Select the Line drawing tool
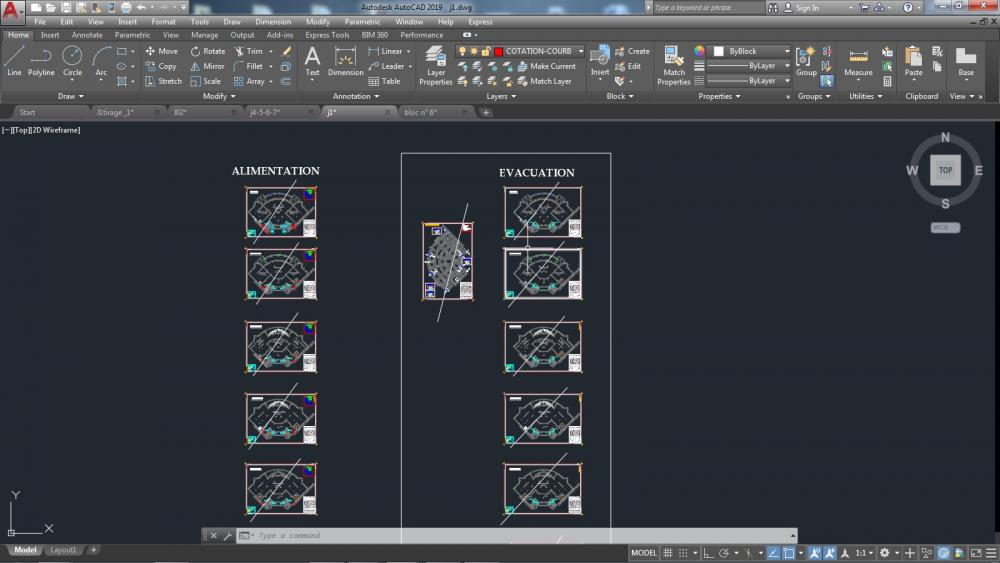 [x=14, y=60]
